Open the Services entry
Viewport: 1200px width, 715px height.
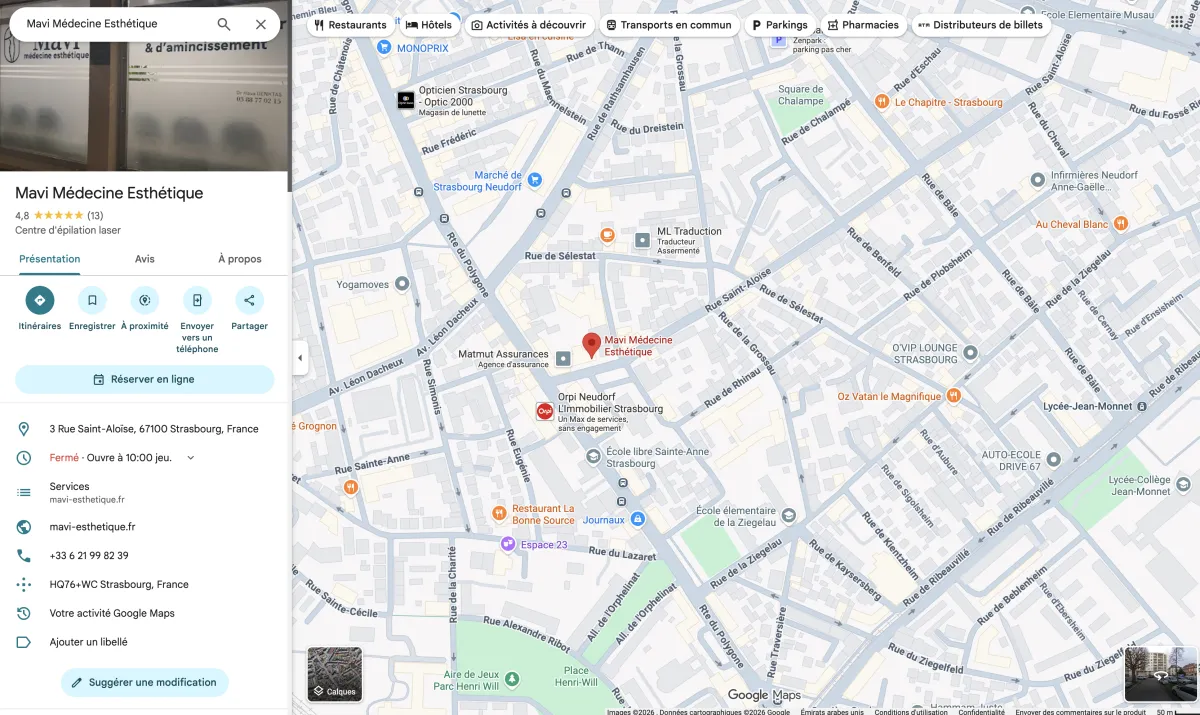click(x=144, y=492)
